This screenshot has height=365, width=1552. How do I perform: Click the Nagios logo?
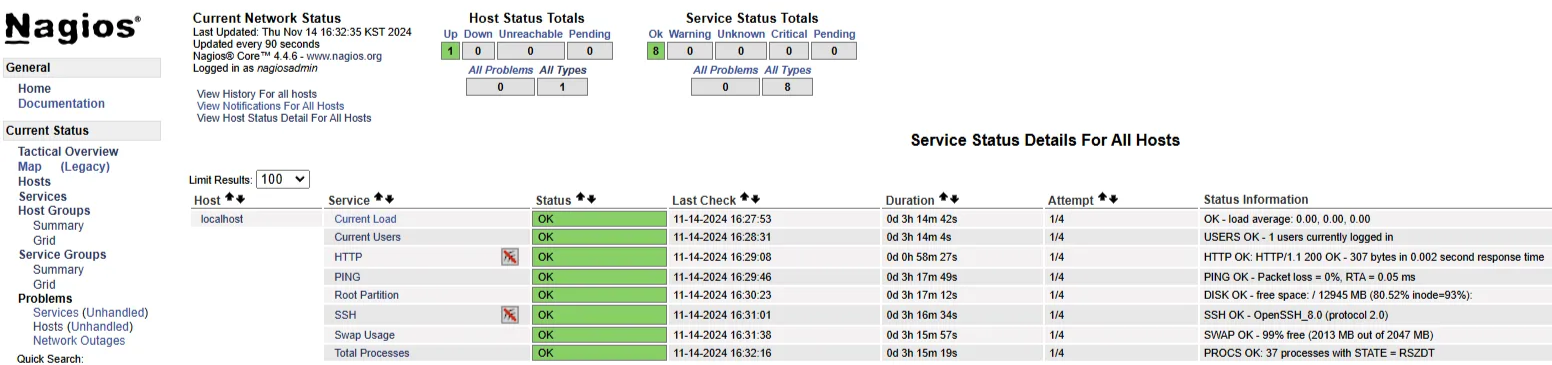pyautogui.click(x=72, y=27)
